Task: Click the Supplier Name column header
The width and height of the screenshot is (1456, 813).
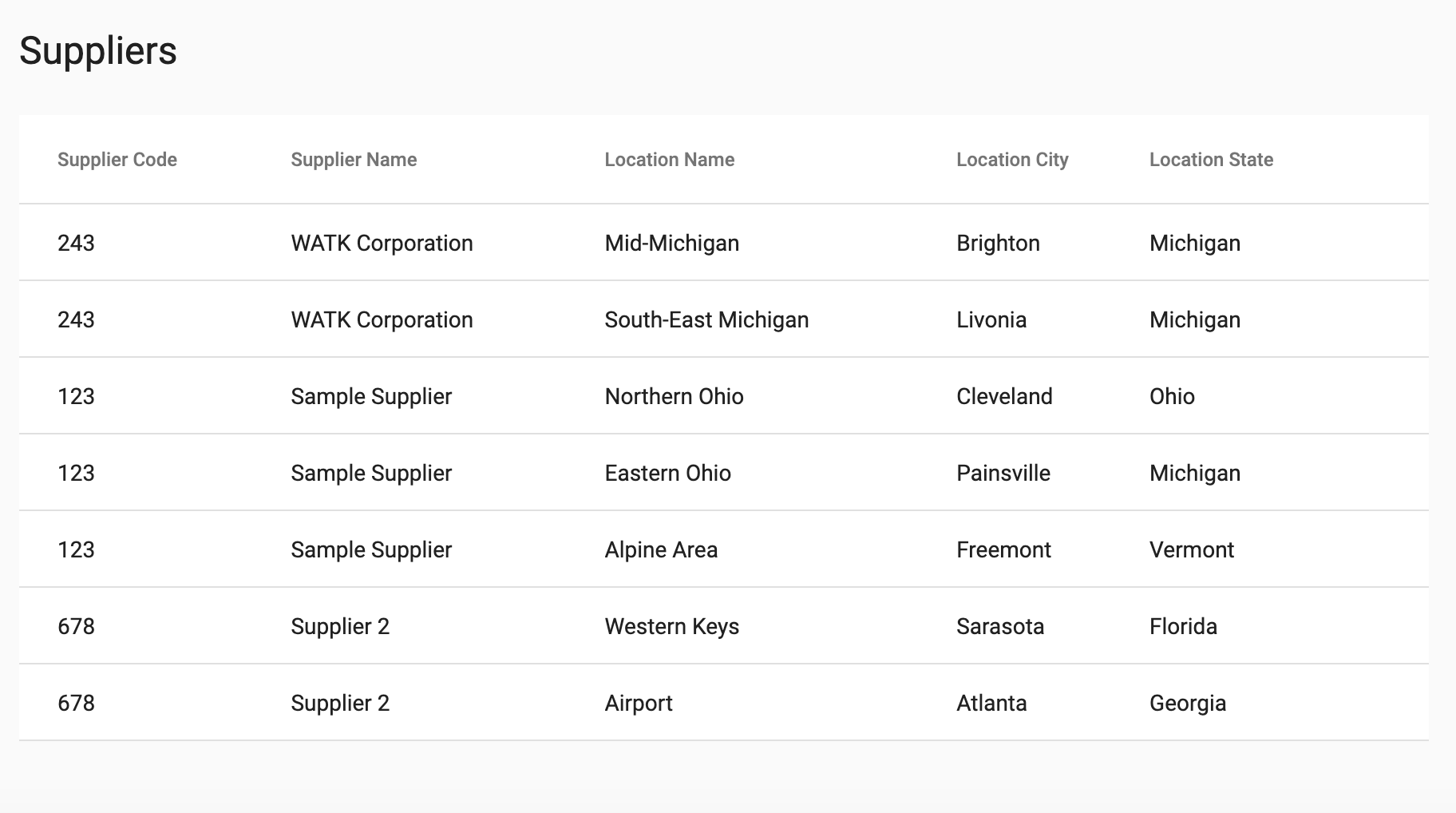Action: [x=354, y=160]
